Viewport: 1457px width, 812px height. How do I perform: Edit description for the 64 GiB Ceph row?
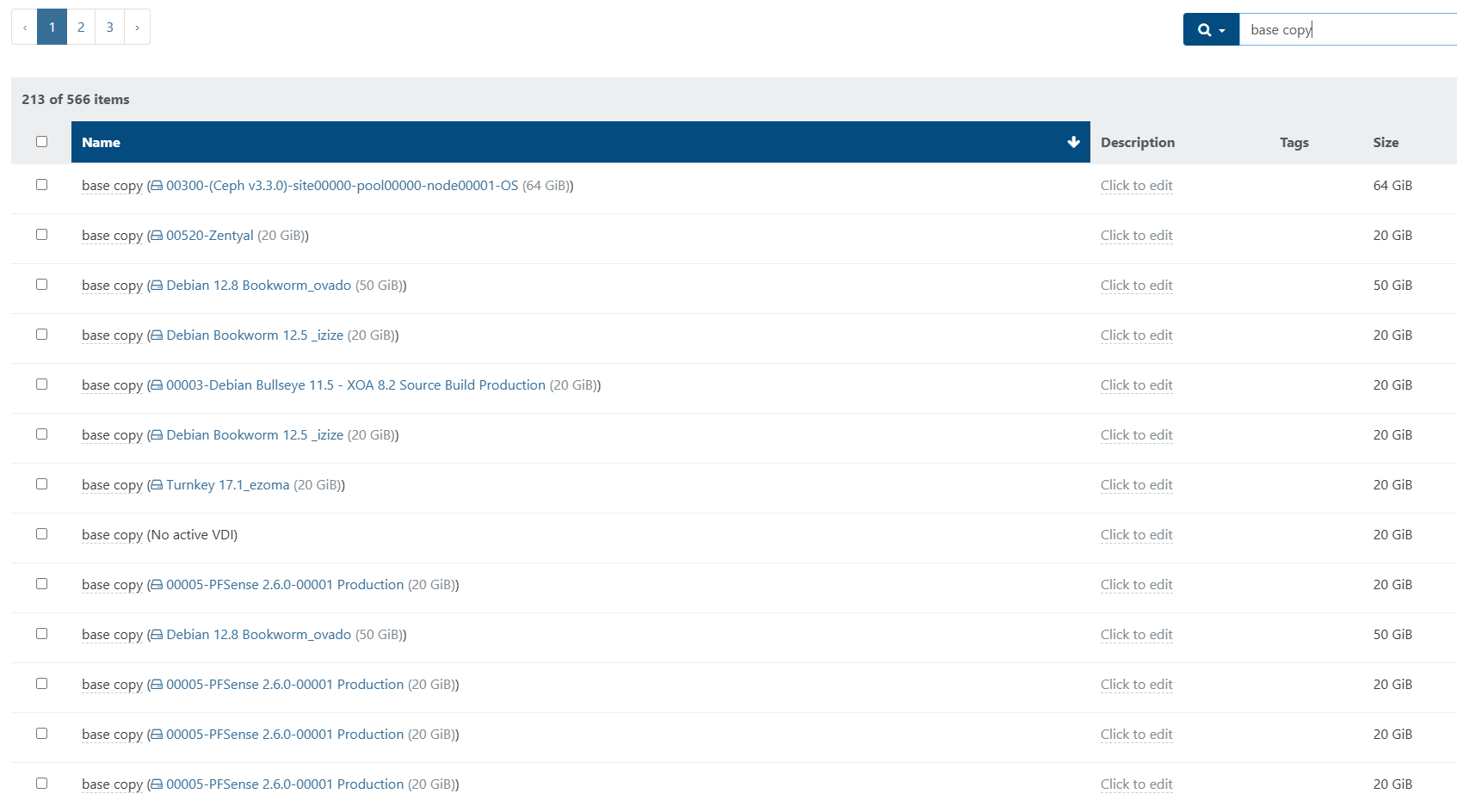point(1136,186)
